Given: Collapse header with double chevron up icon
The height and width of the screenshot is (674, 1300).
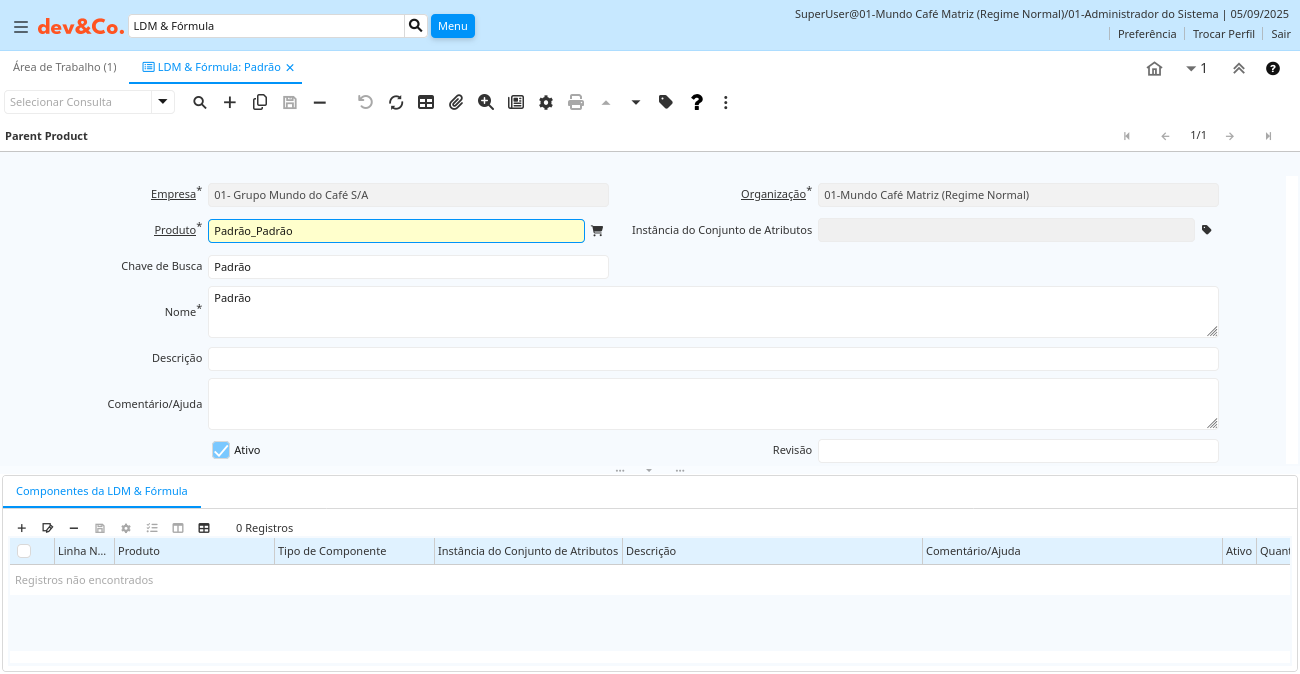Looking at the screenshot, I should pos(1238,69).
